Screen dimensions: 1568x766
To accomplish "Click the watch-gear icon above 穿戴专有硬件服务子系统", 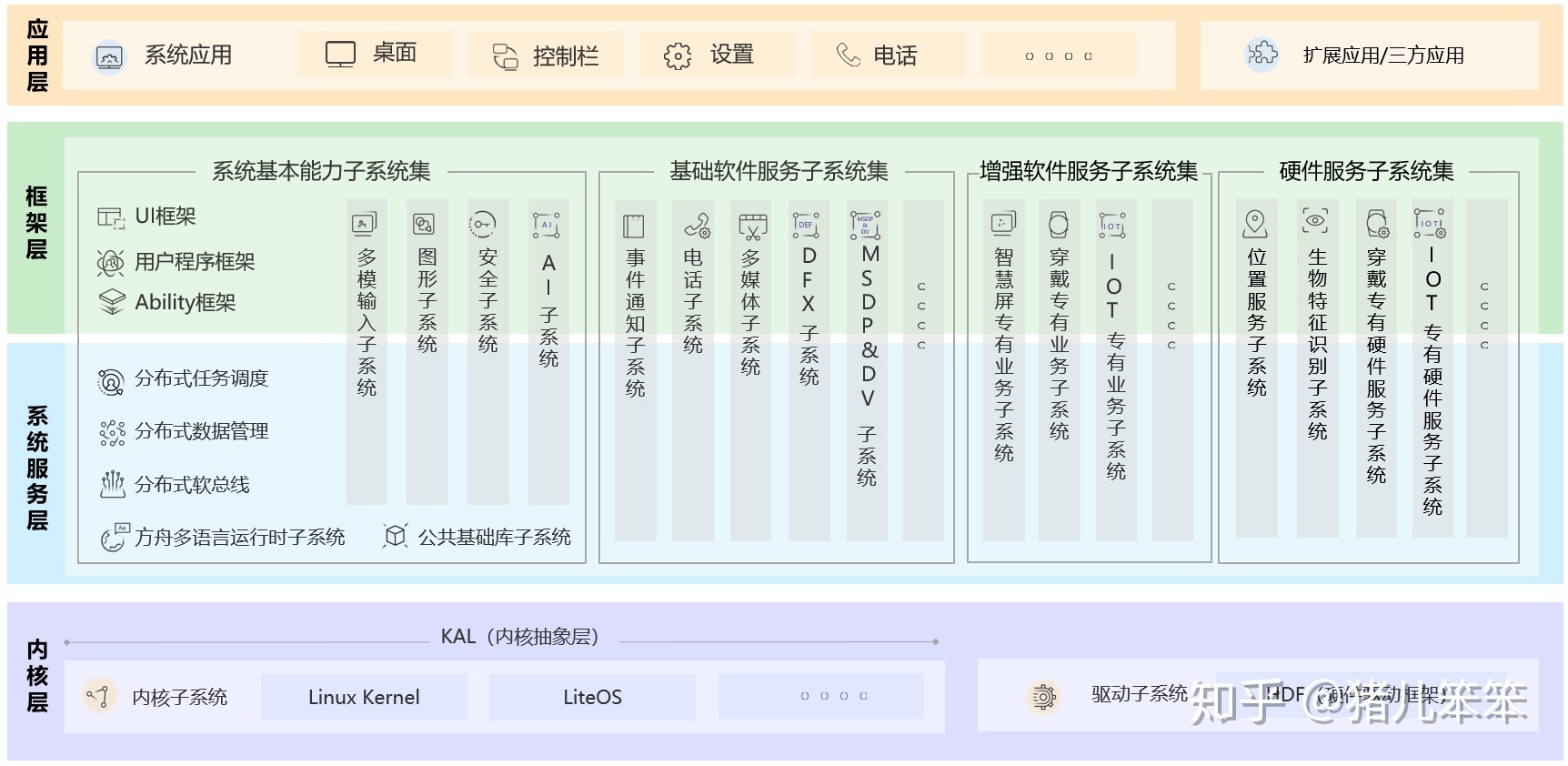I will click(1378, 223).
